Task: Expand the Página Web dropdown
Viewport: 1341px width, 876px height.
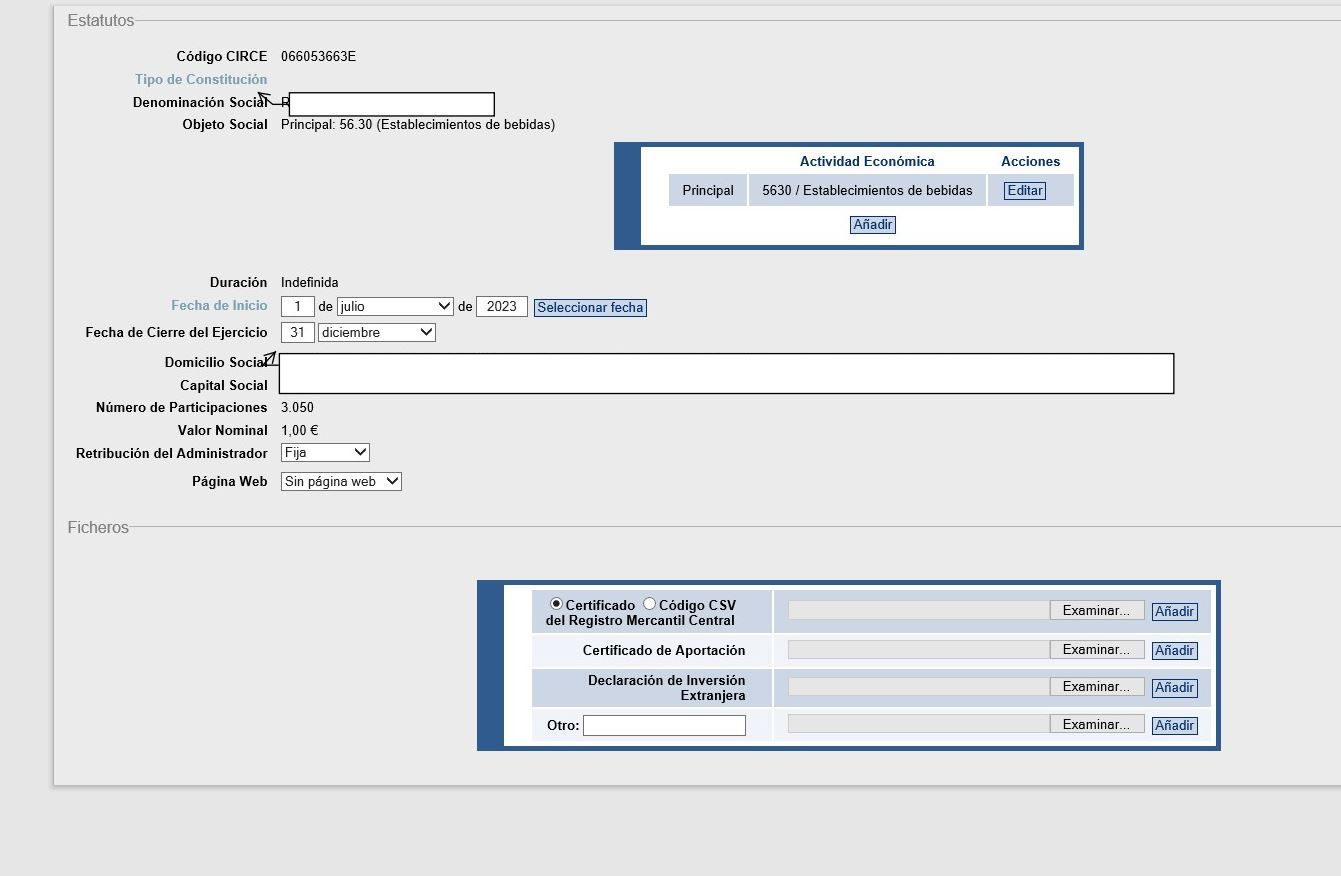Action: (341, 482)
